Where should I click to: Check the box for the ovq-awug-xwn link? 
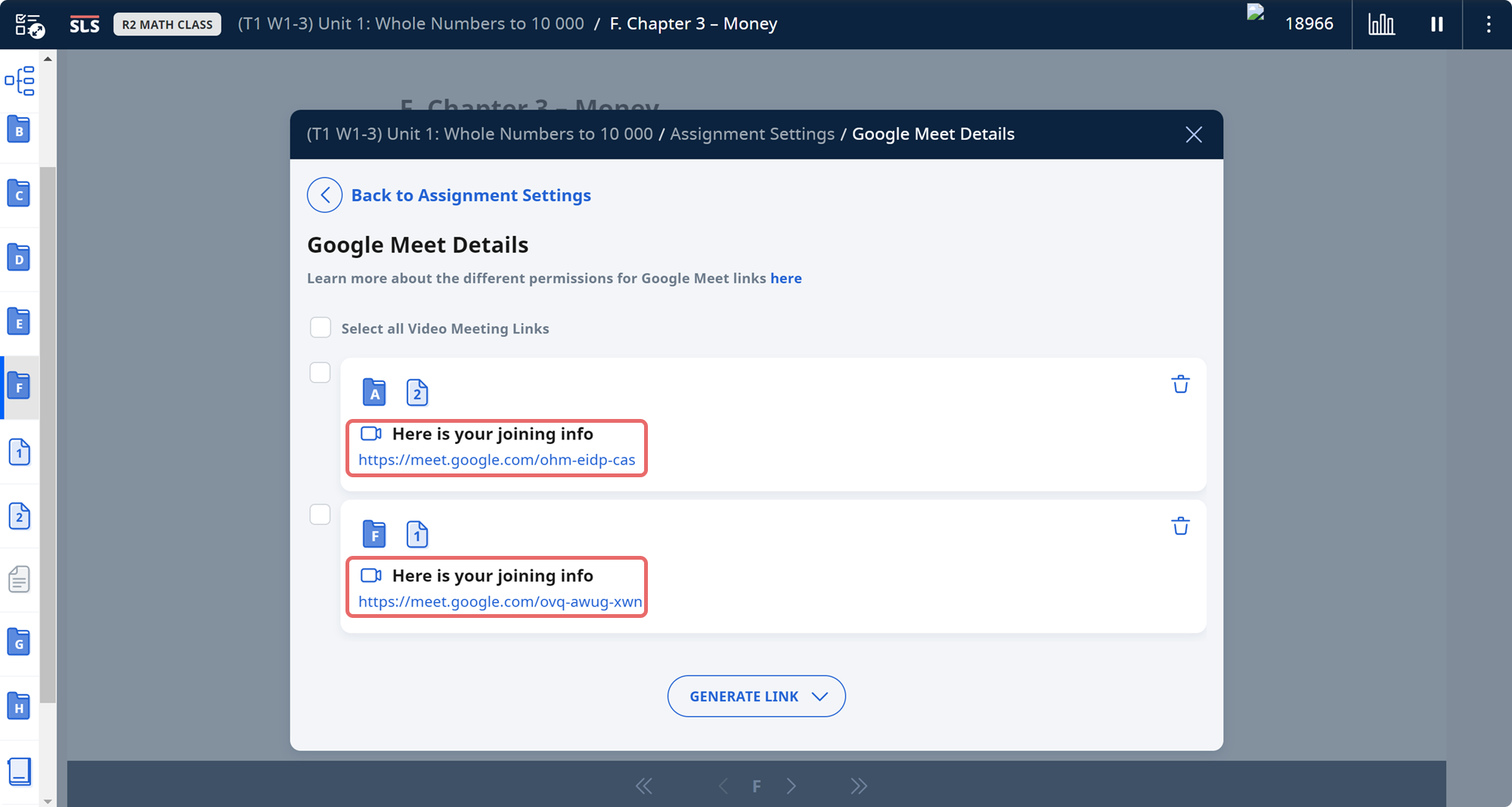coord(321,515)
